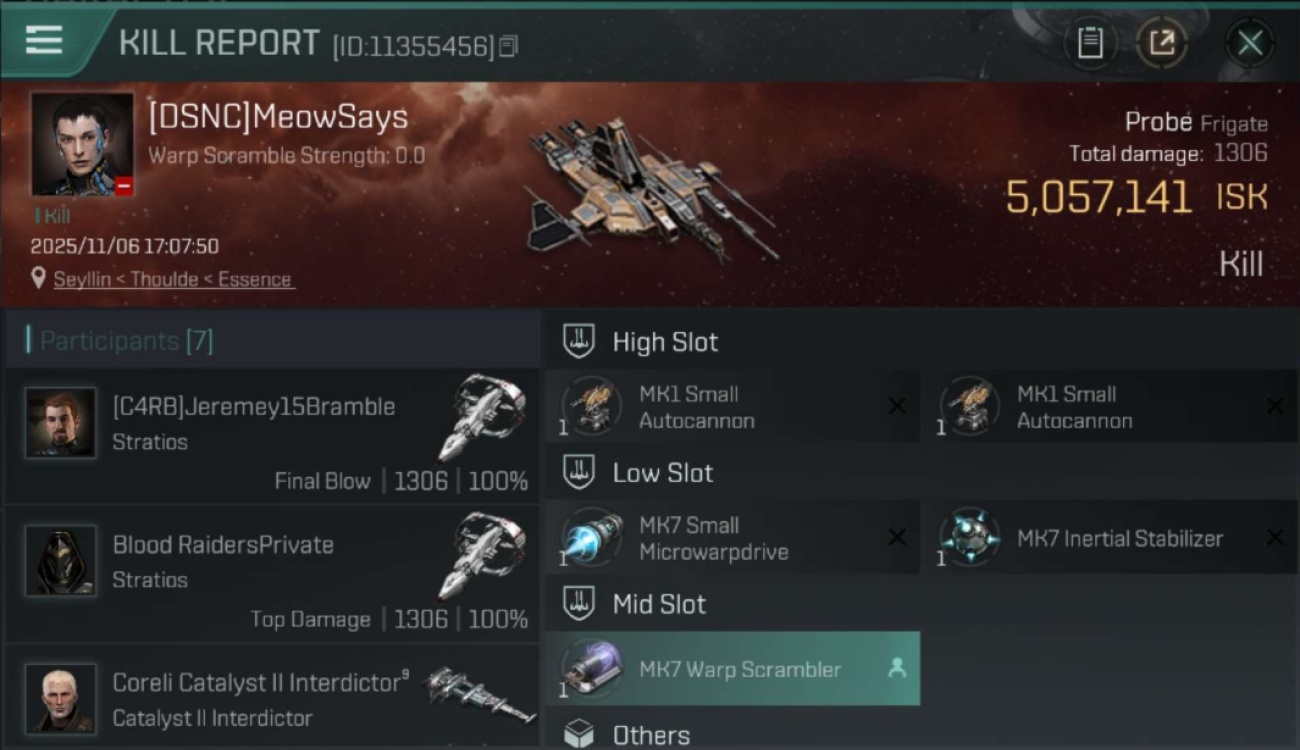Image resolution: width=1300 pixels, height=750 pixels.
Task: Select Coreli Catalyst II Interdictor participant
Action: point(272,699)
